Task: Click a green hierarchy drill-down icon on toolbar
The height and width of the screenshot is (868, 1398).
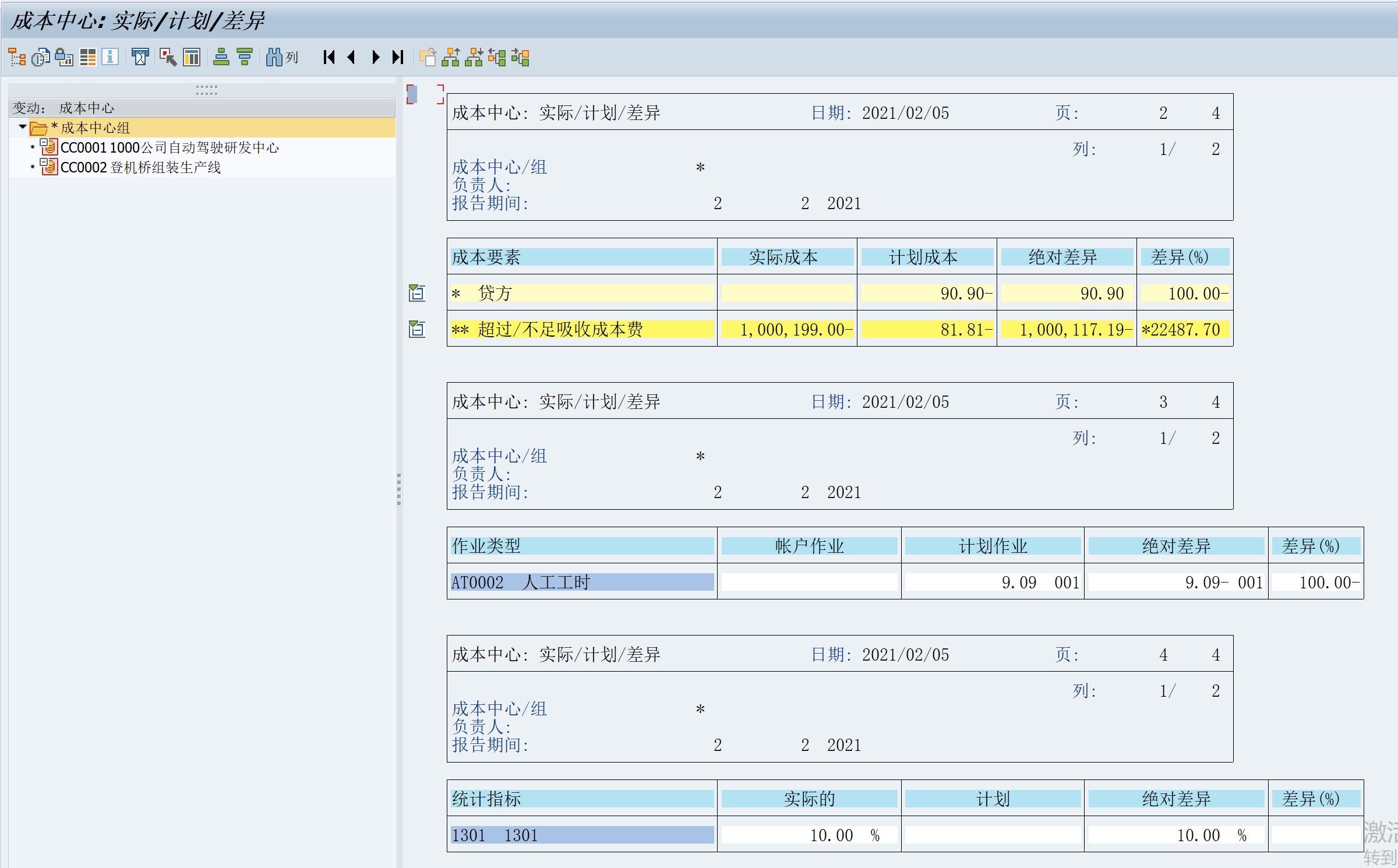Action: click(x=450, y=57)
